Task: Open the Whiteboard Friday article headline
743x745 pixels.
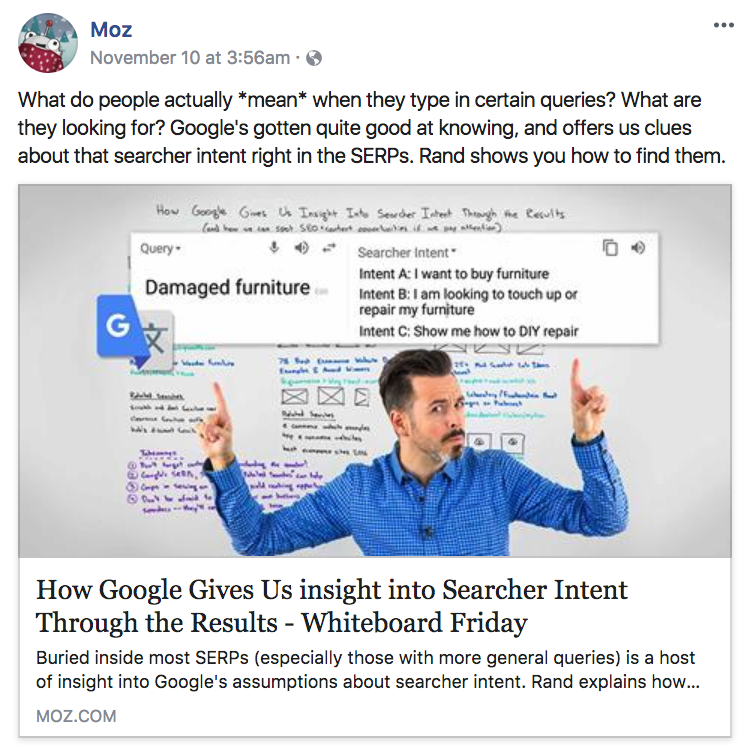Action: tap(332, 606)
